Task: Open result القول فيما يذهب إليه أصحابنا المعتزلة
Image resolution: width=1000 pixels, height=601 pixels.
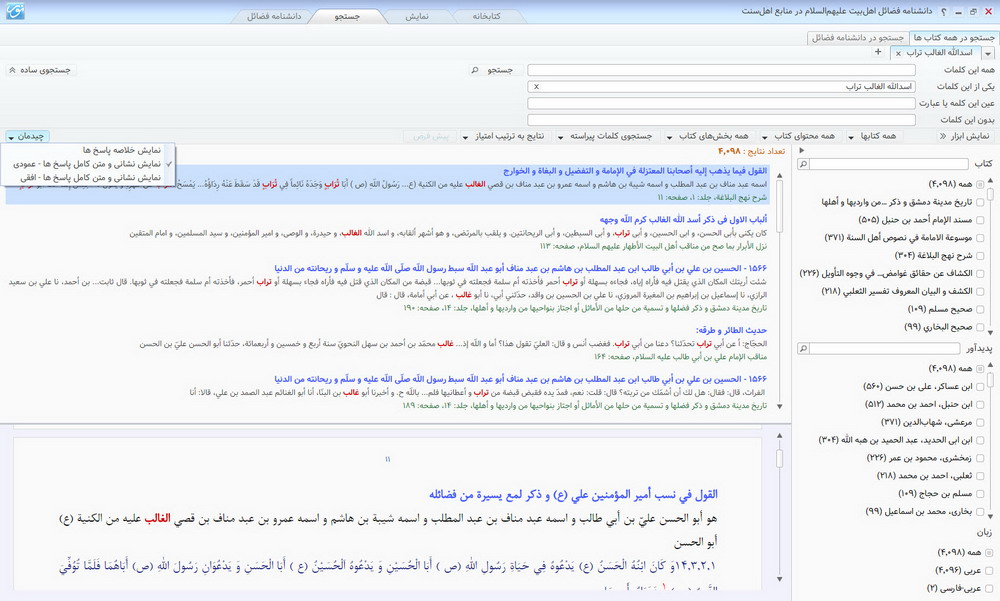Action: [635, 172]
